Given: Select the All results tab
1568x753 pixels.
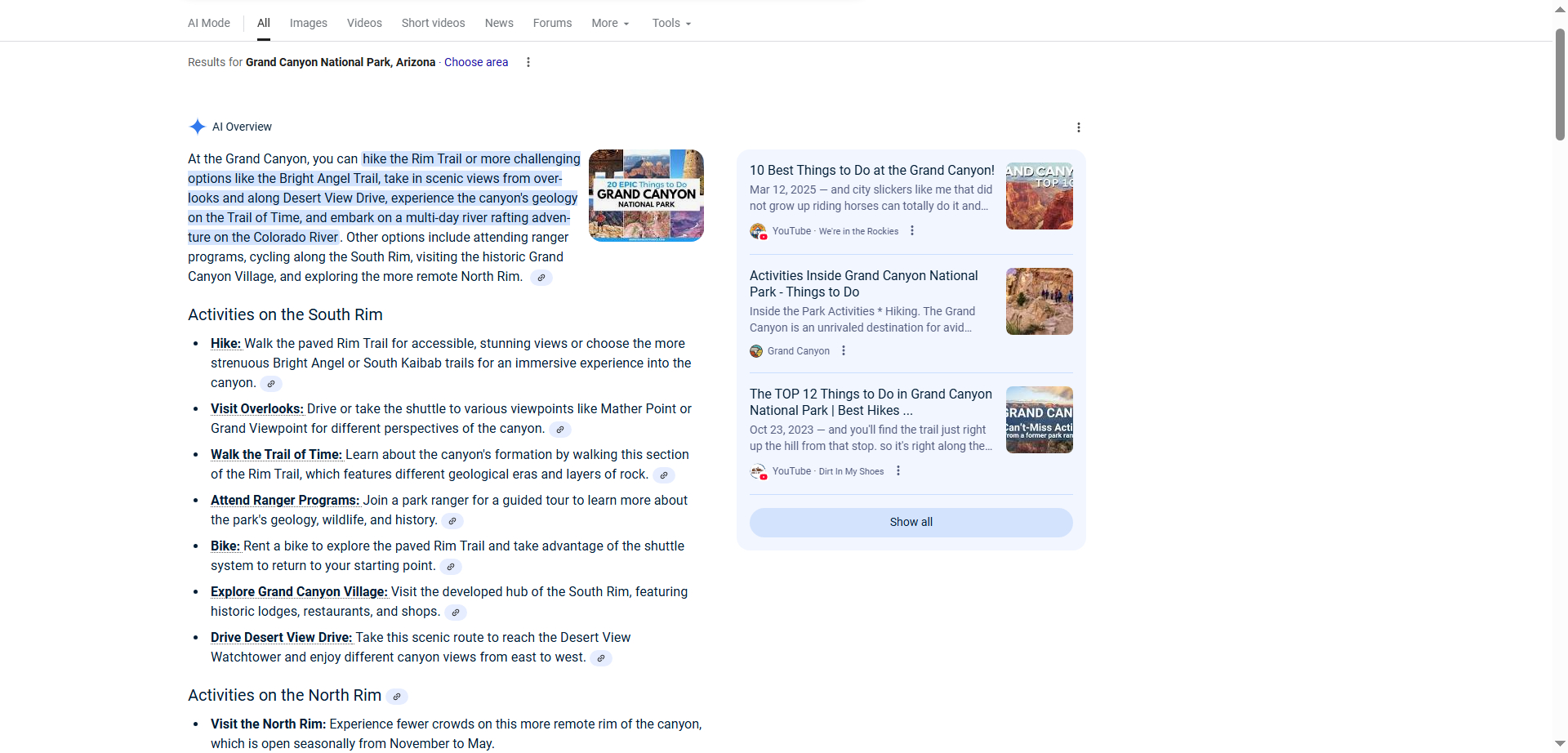Looking at the screenshot, I should [x=264, y=23].
